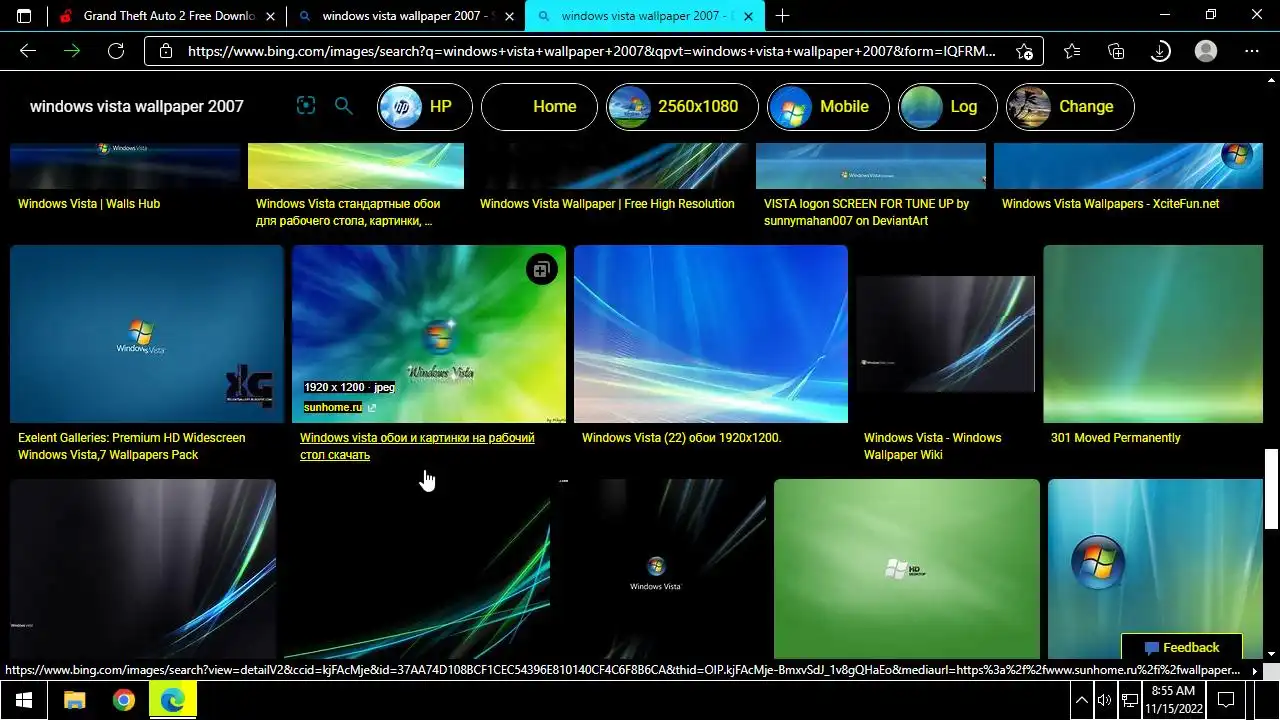Open Windows vista обои и картинки link
Screen dimensions: 1280x720
417,446
